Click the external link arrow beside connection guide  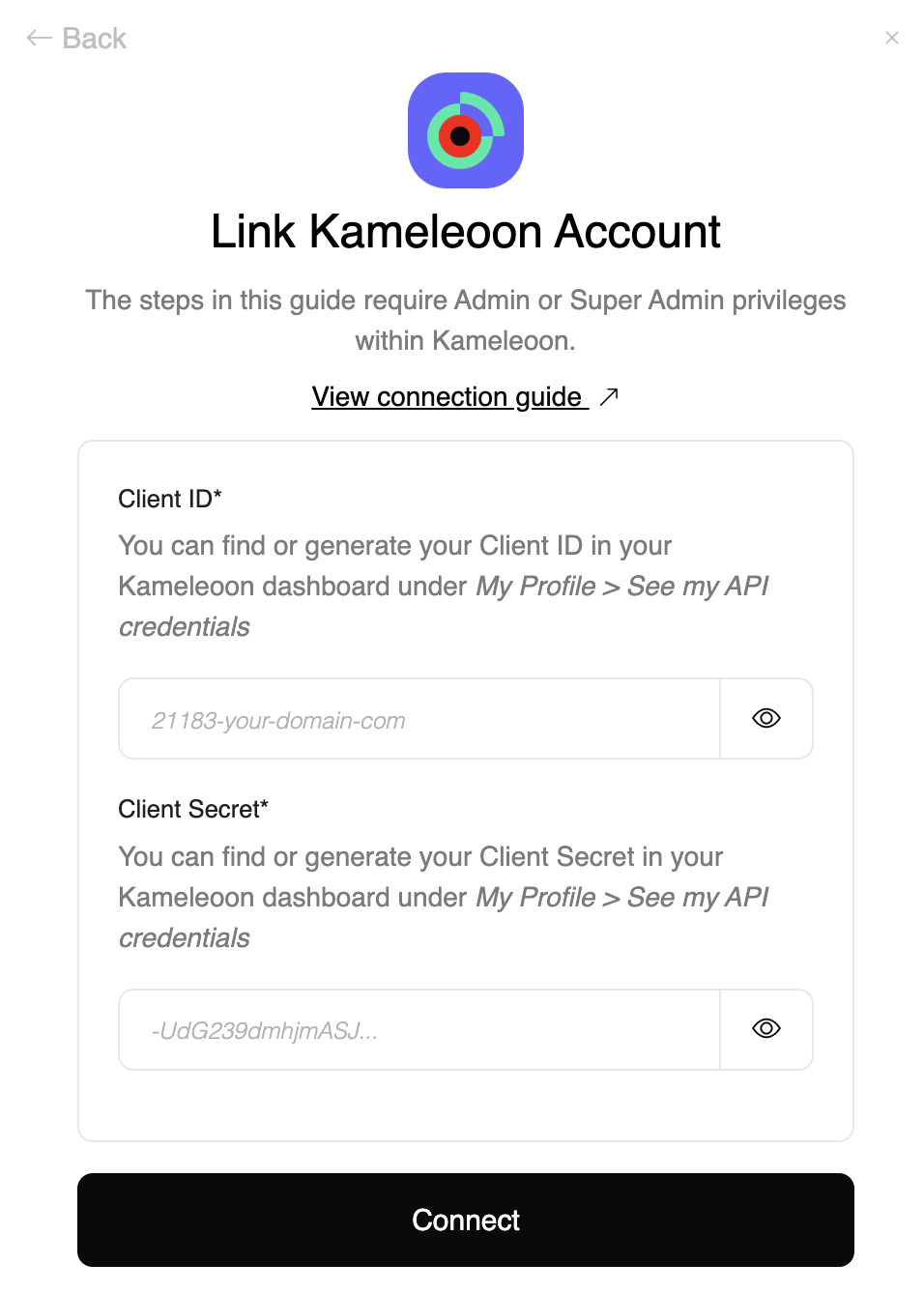(609, 396)
